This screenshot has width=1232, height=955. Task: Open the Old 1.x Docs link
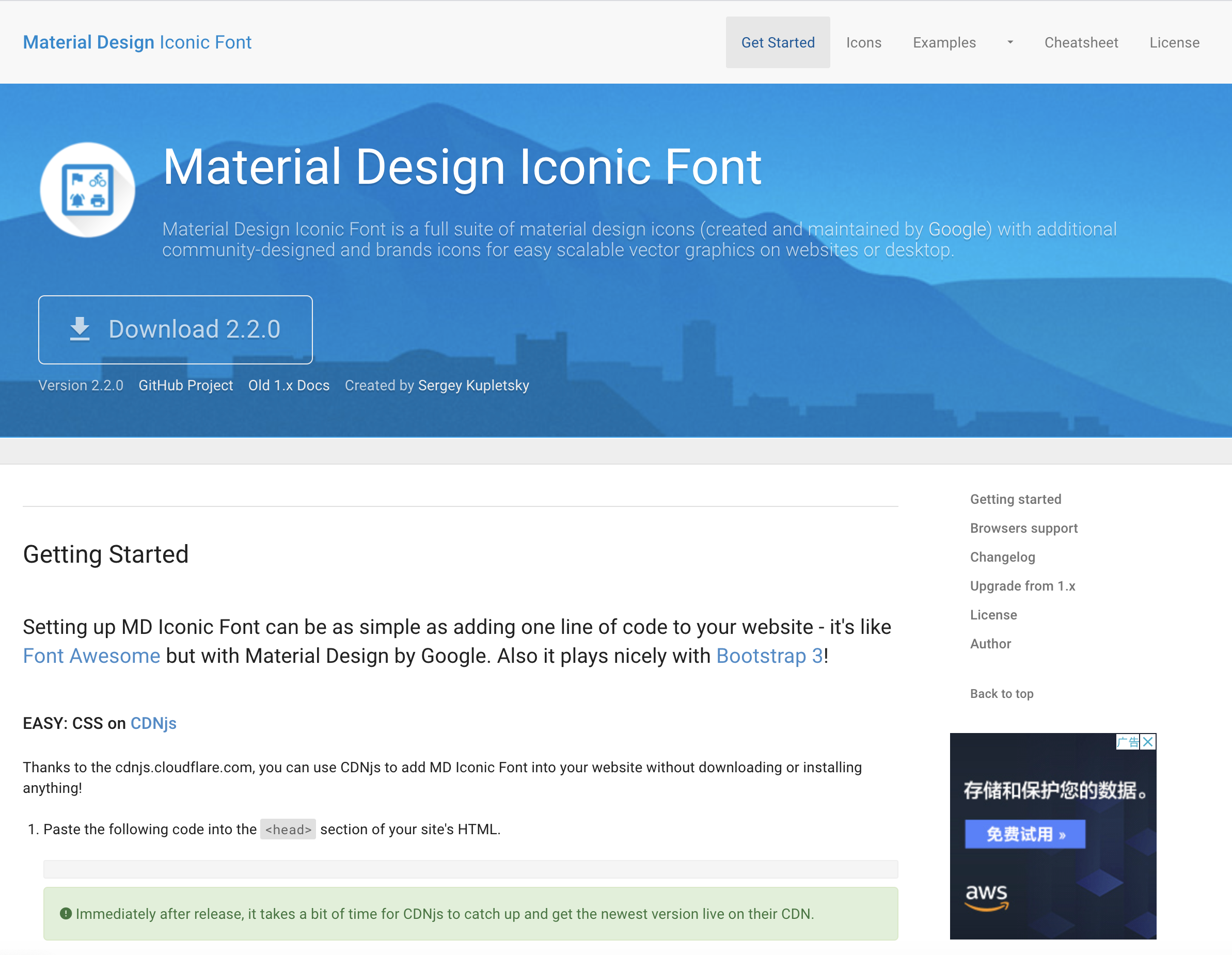(x=289, y=385)
